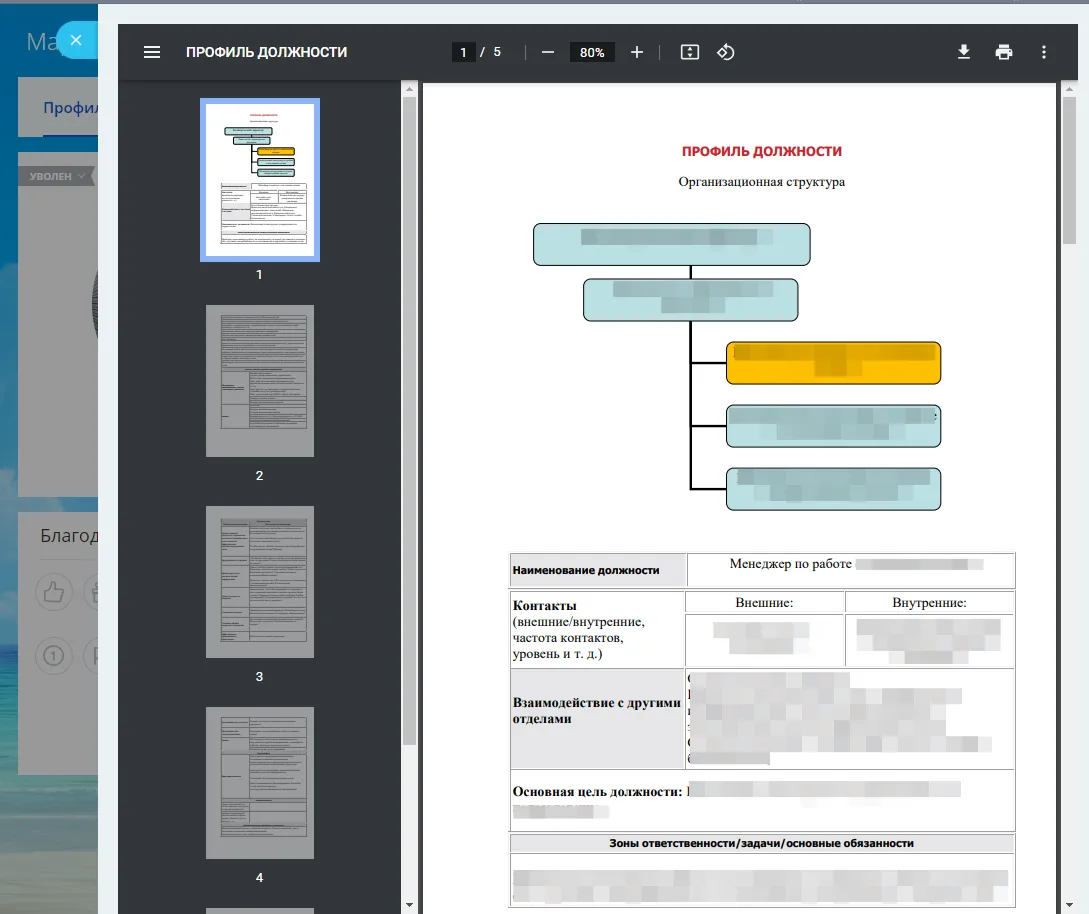Screen dimensions: 1089x914
Task: Click the page number input field
Action: (x=463, y=52)
